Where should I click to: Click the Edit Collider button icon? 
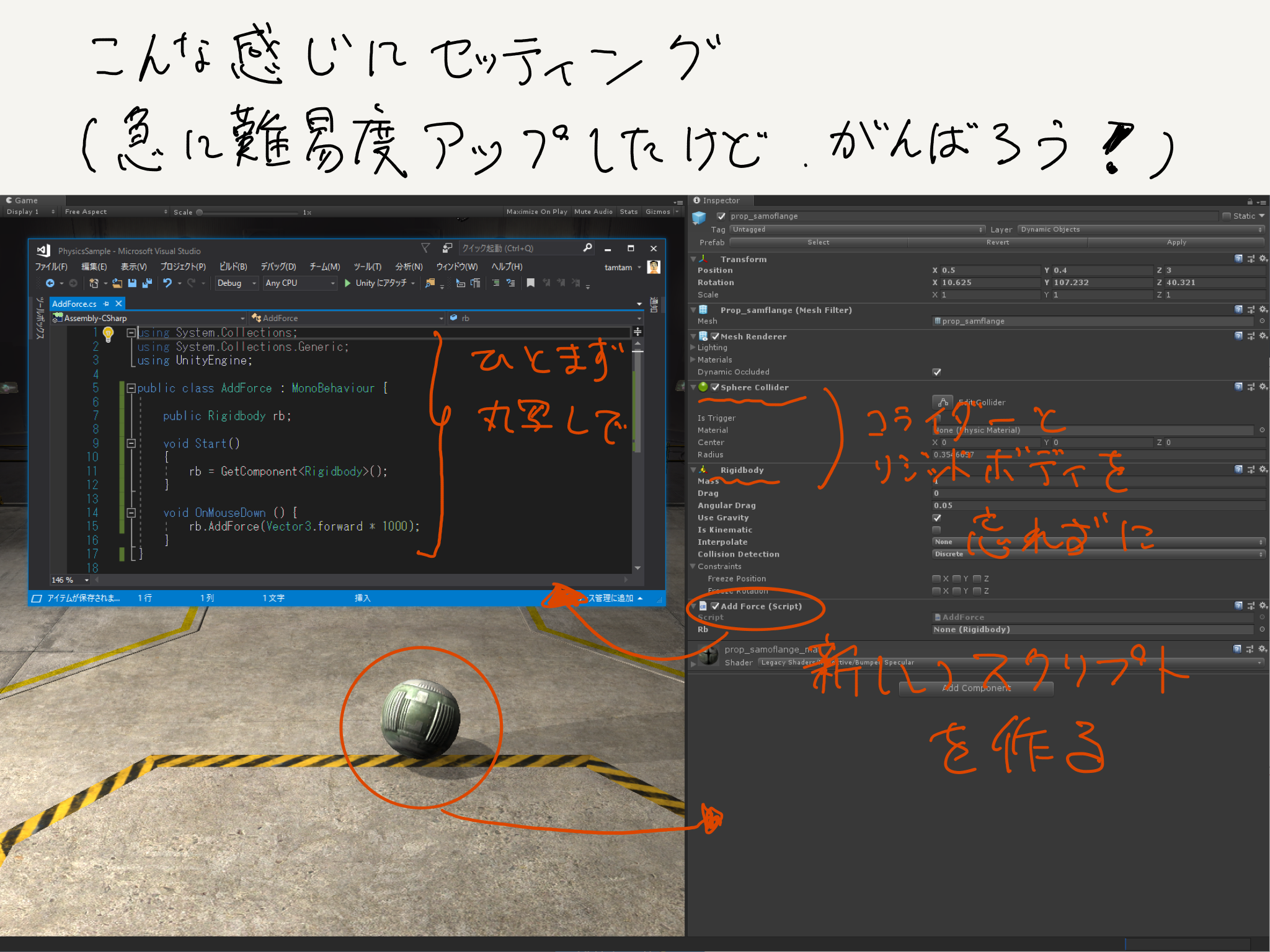943,402
